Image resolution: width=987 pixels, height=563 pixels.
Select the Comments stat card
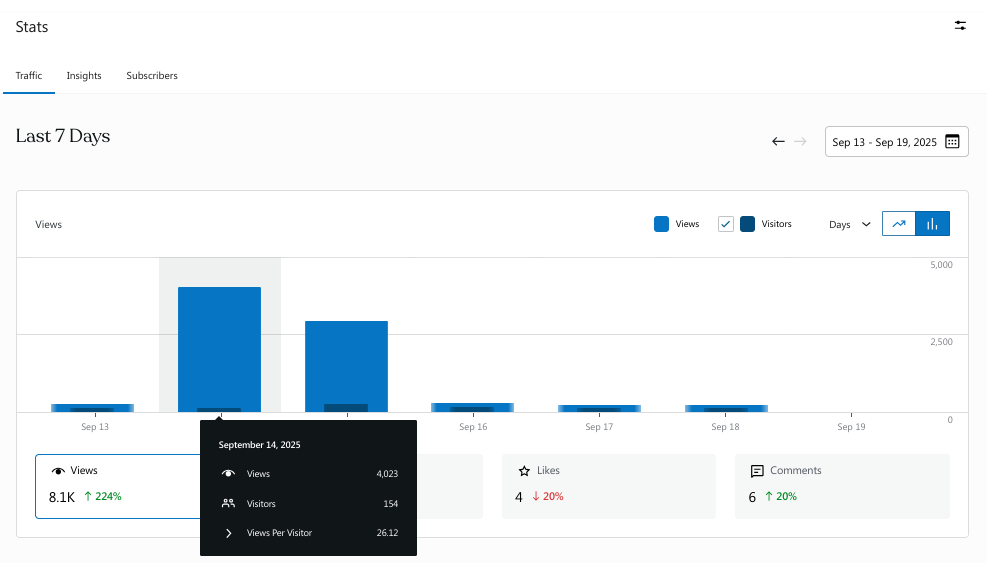pos(841,486)
